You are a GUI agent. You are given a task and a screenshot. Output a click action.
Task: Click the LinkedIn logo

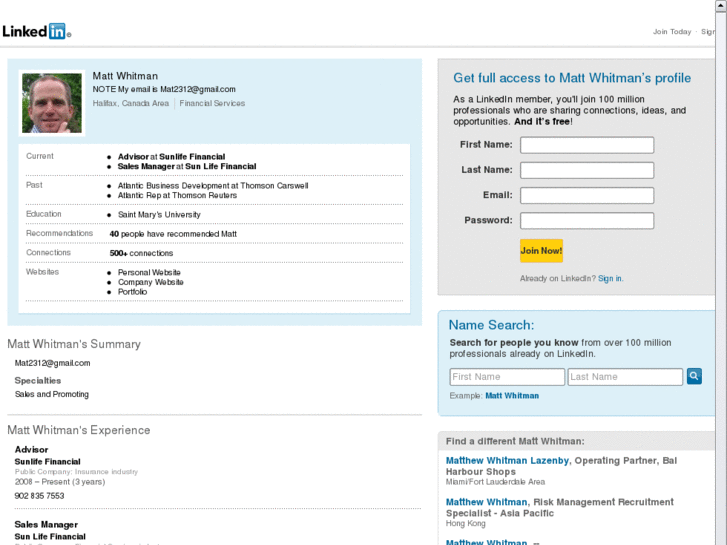(x=37, y=31)
